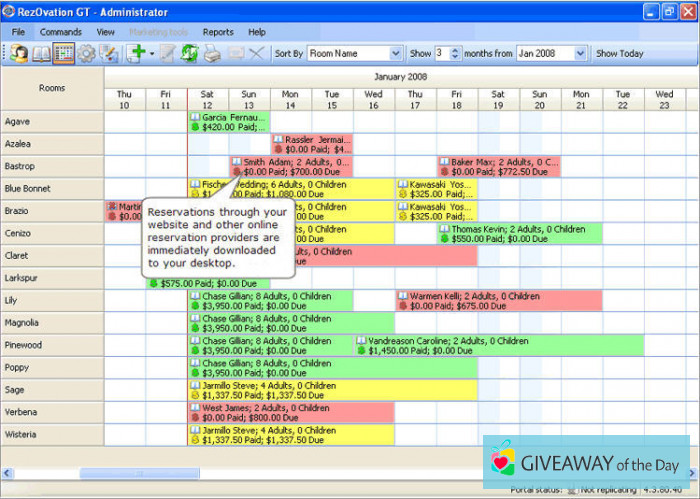Open the Sort By Room Name dropdown
The height and width of the screenshot is (499, 700).
pyautogui.click(x=354, y=54)
